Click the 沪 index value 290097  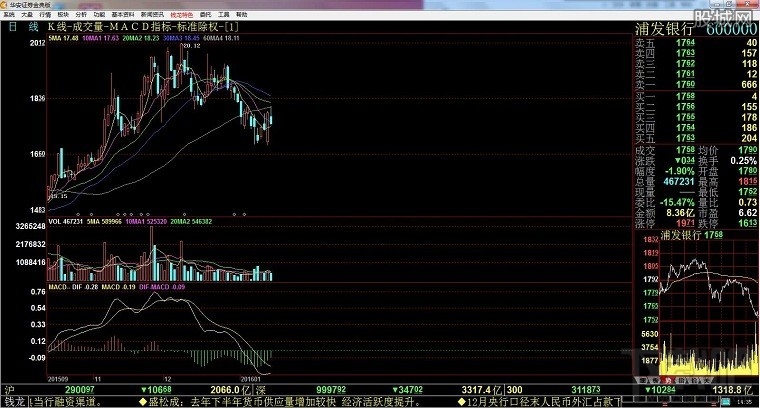click(x=79, y=390)
